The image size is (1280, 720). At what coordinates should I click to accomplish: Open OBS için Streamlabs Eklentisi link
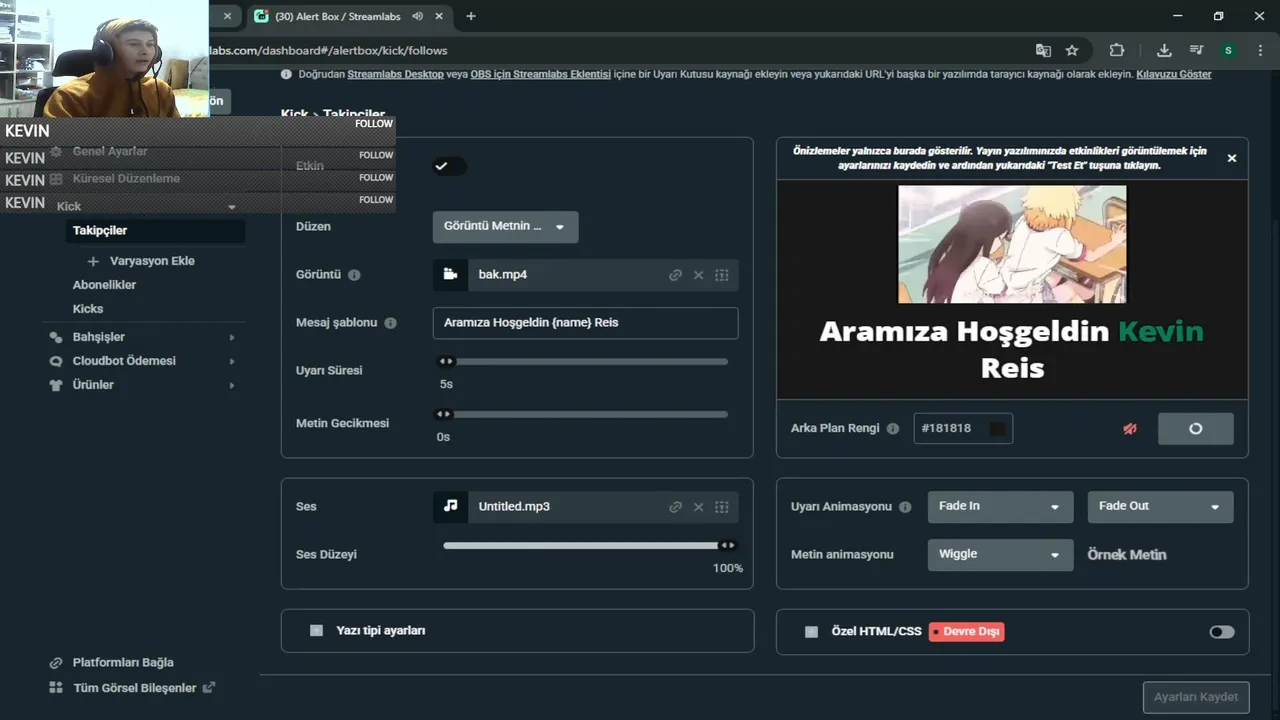tap(540, 74)
